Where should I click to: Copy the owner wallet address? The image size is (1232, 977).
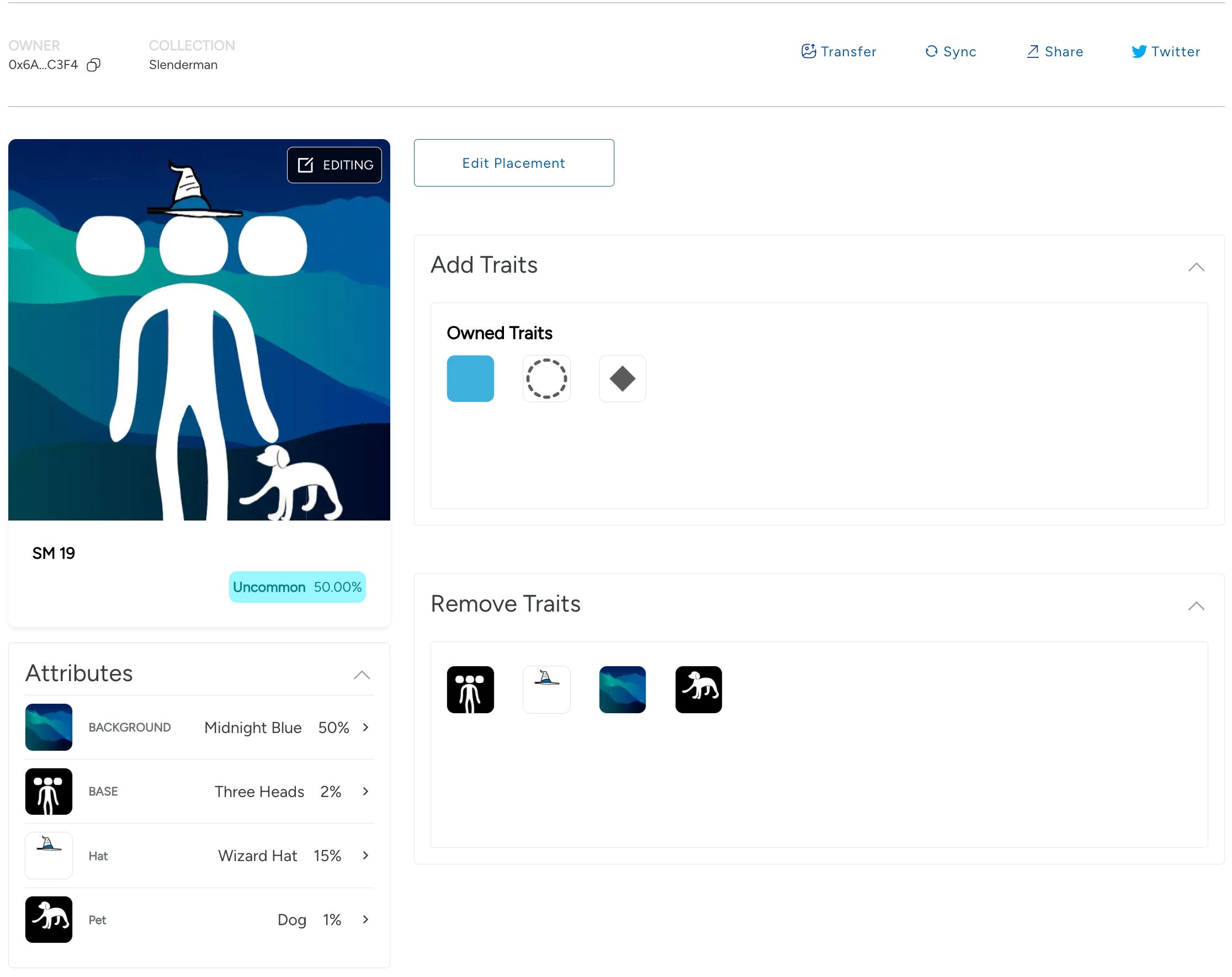point(93,65)
